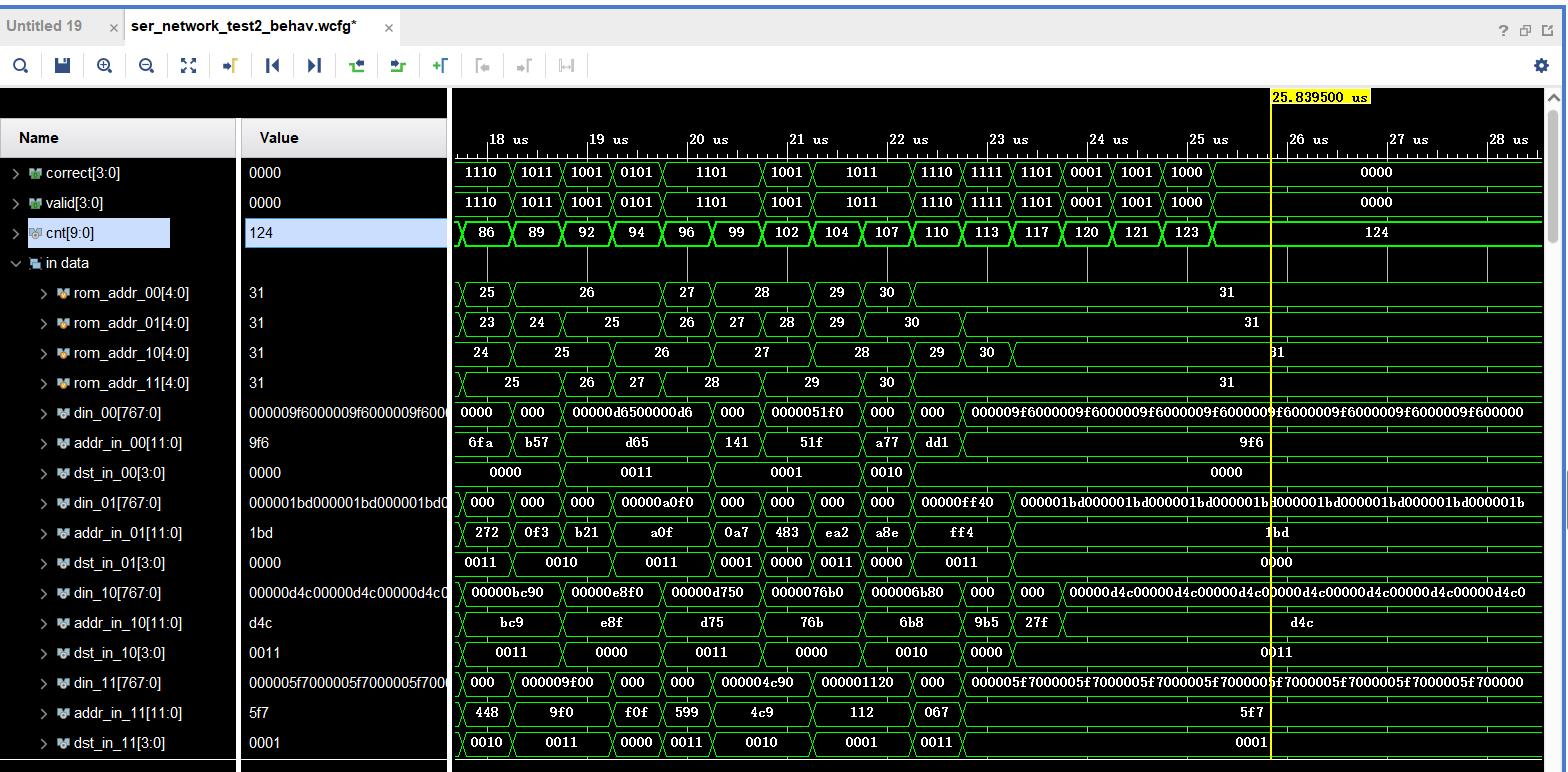This screenshot has height=772, width=1568.
Task: Add a marker to the waveform
Action: pyautogui.click(x=440, y=66)
